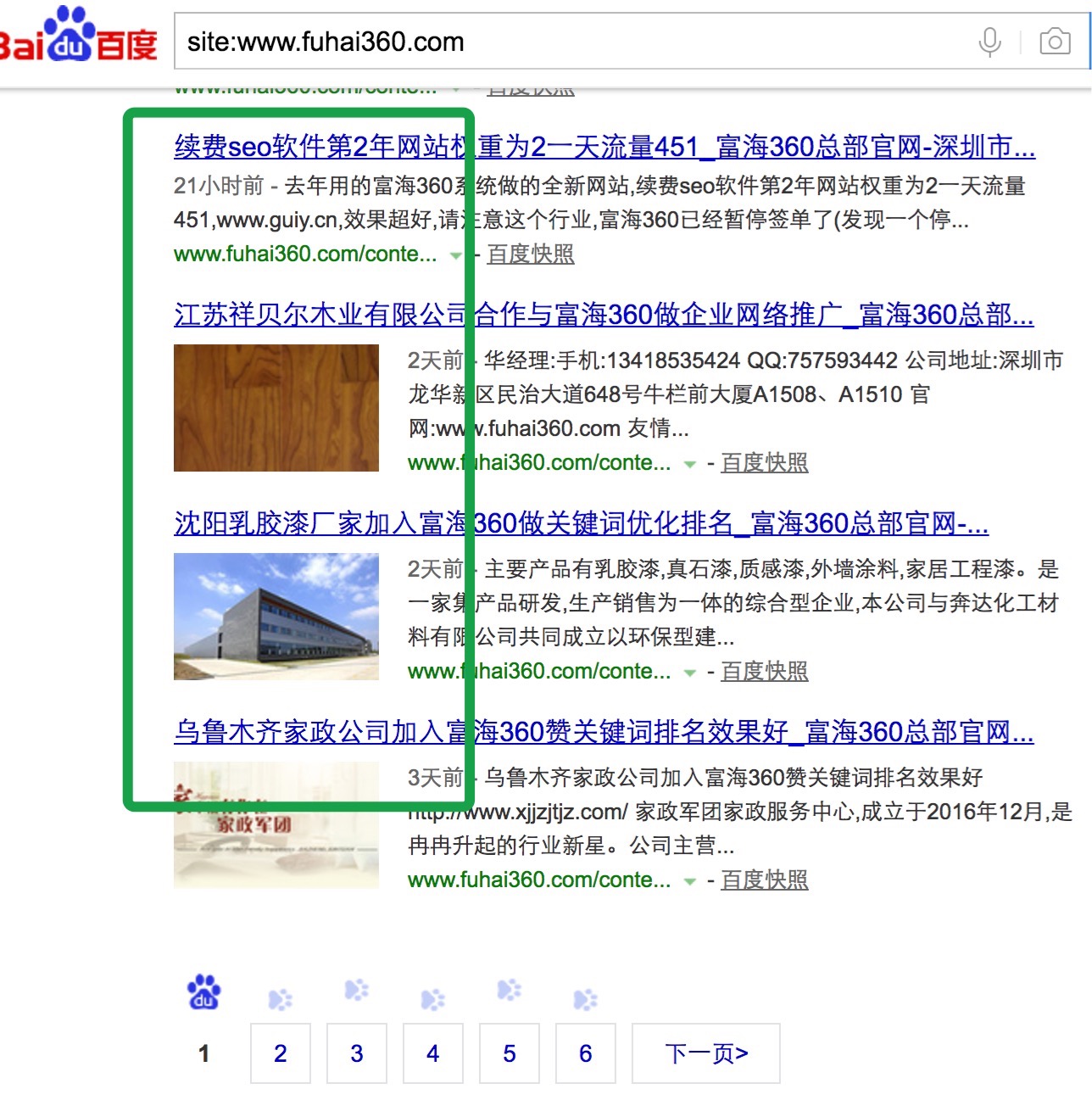Expand the arrow next to the 江苏祥贝尔 result URL
This screenshot has height=1117, width=1092.
[689, 464]
